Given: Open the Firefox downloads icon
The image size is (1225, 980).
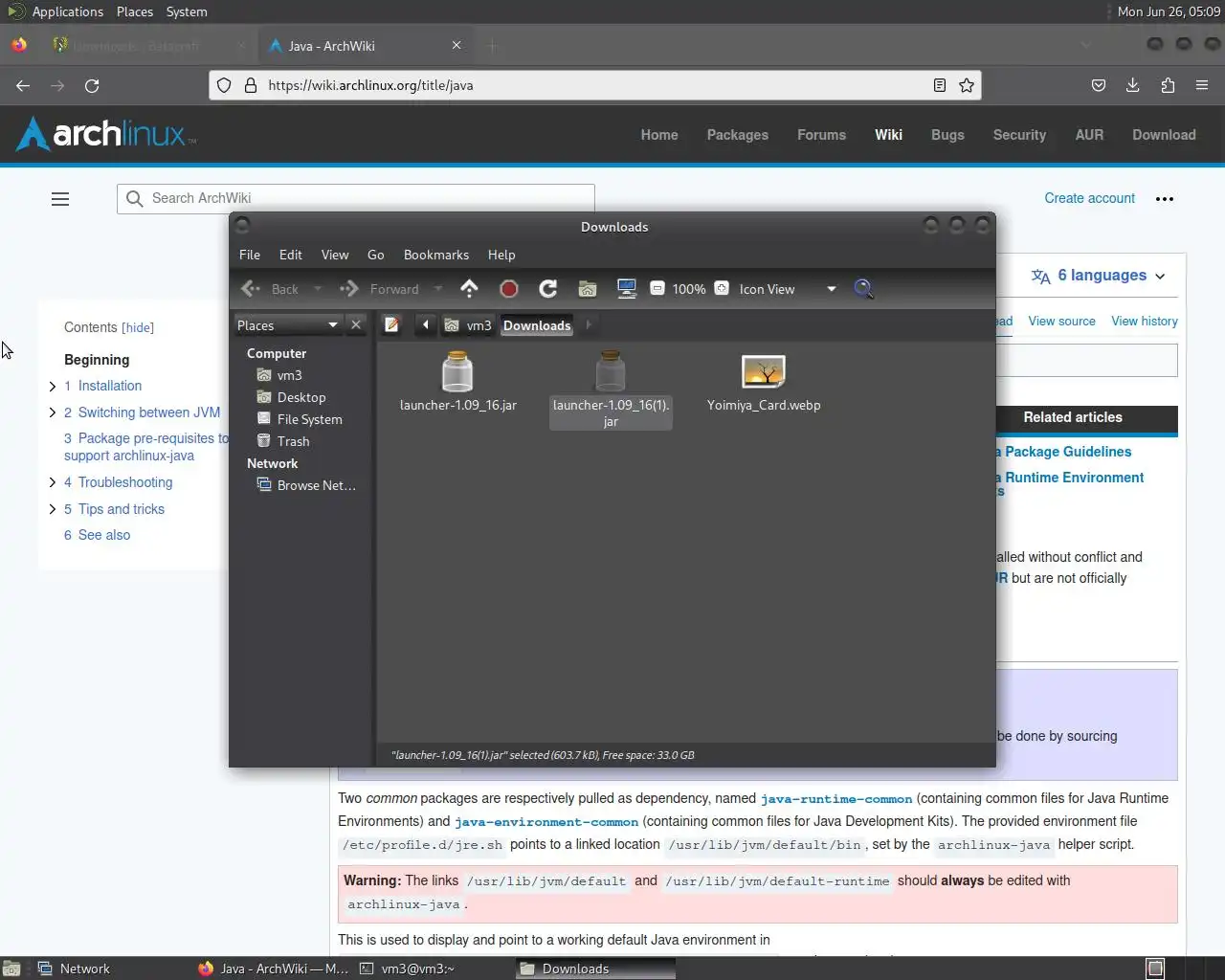Looking at the screenshot, I should 1132,85.
